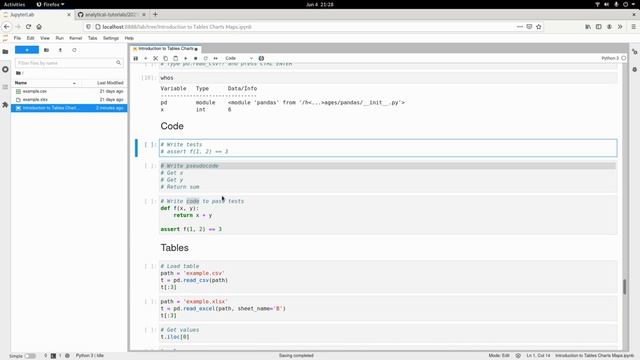Create a new folder in file browser
The height and width of the screenshot is (360, 640).
47,50
